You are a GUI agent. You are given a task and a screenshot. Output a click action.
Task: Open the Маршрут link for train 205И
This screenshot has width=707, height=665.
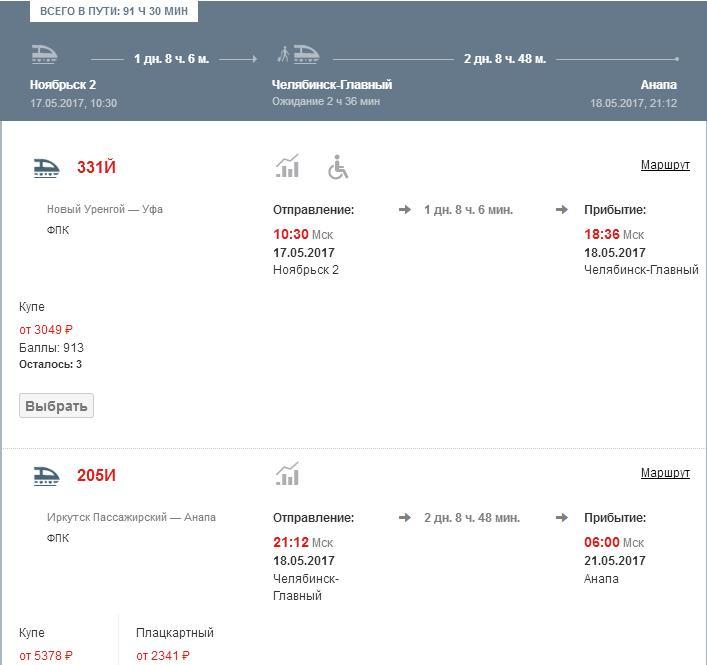665,473
